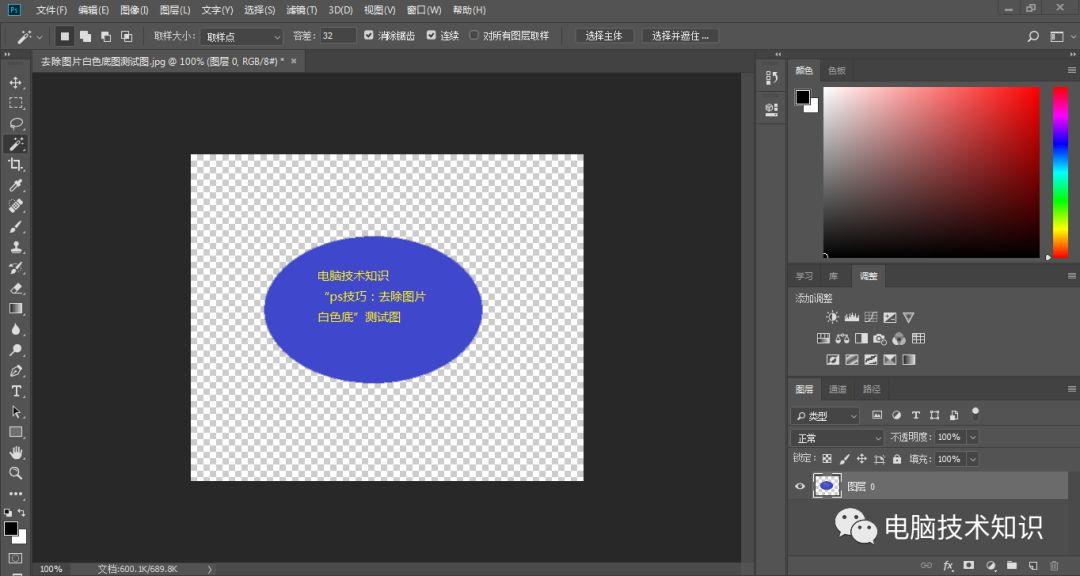Click the Delete layer trash icon
Screen dimensions: 1080x576
(x=1054, y=566)
